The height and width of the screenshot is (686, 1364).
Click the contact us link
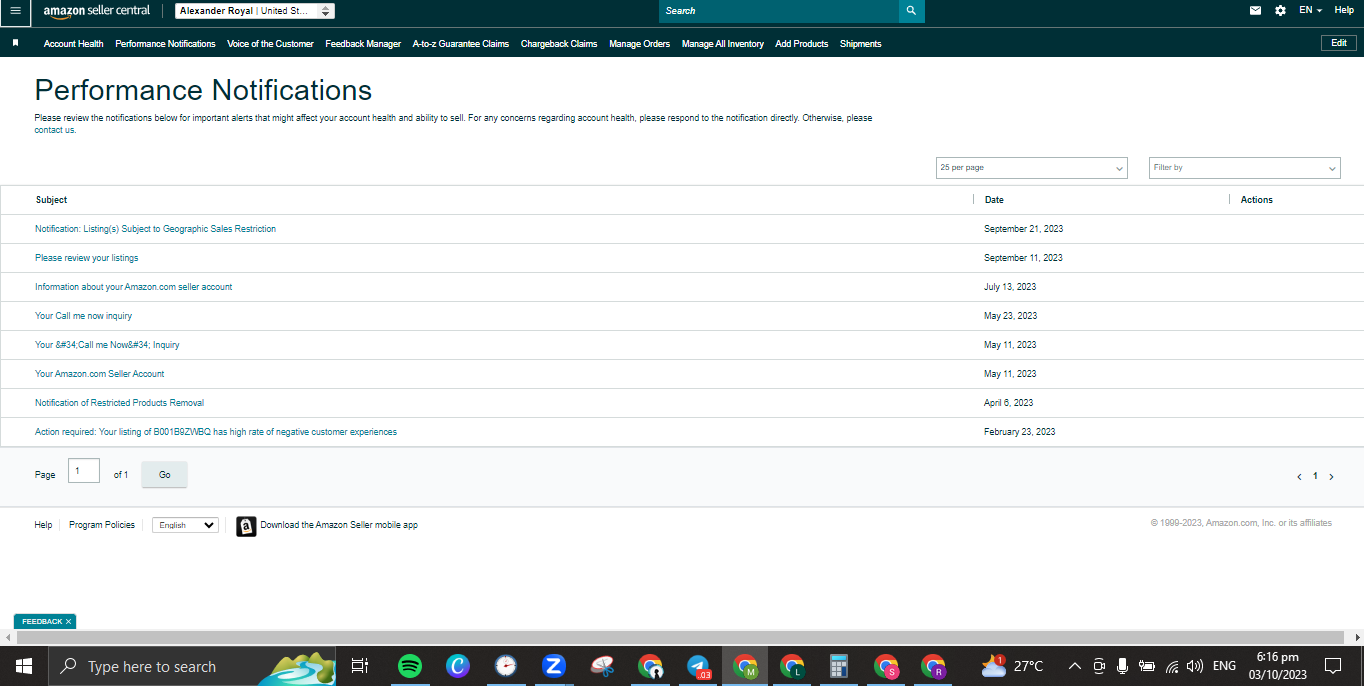[55, 130]
